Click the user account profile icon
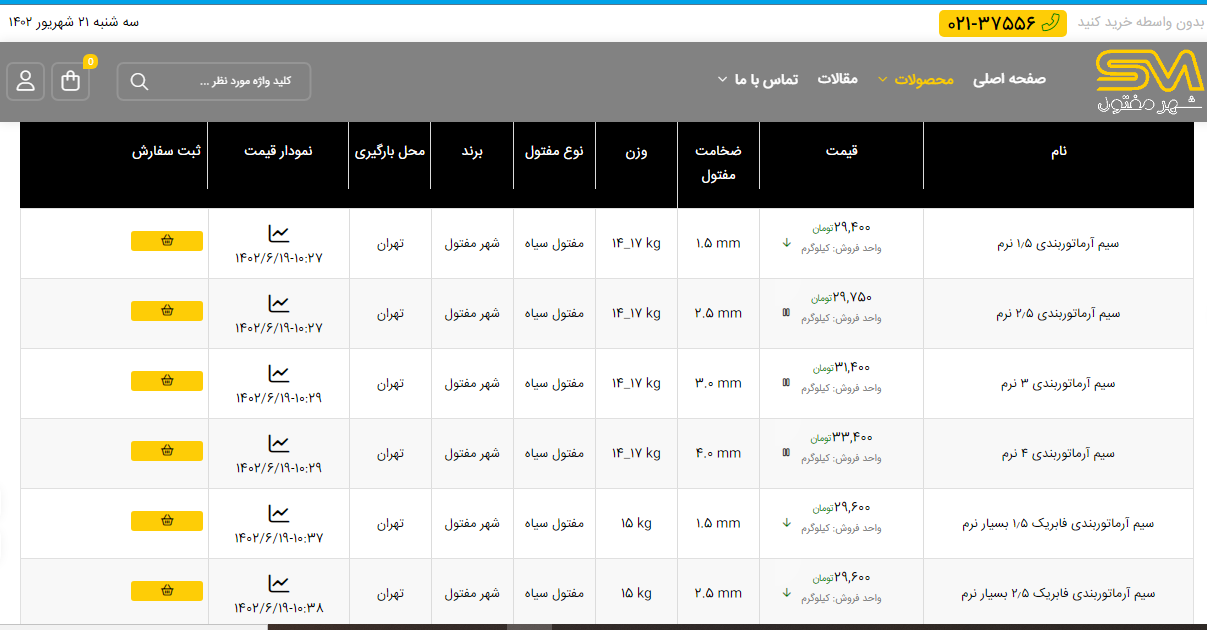Screen dimensions: 1207x630 25,82
